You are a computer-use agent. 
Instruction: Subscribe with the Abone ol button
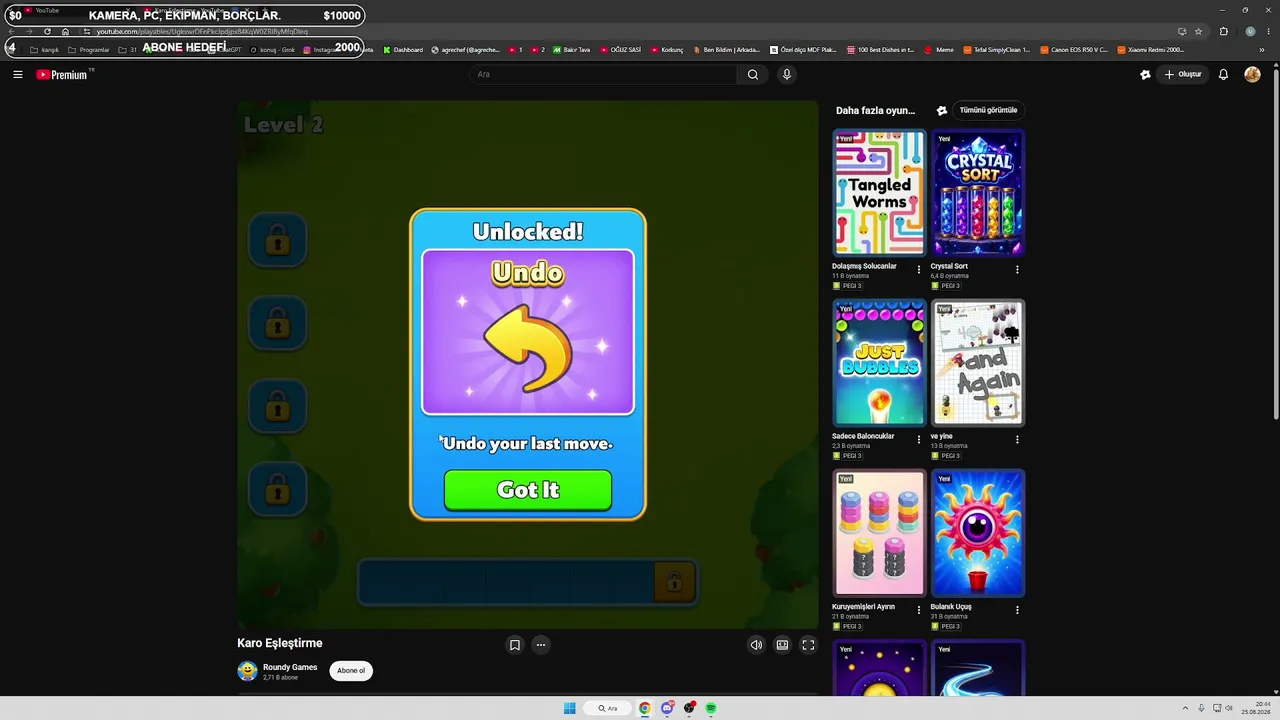click(351, 671)
